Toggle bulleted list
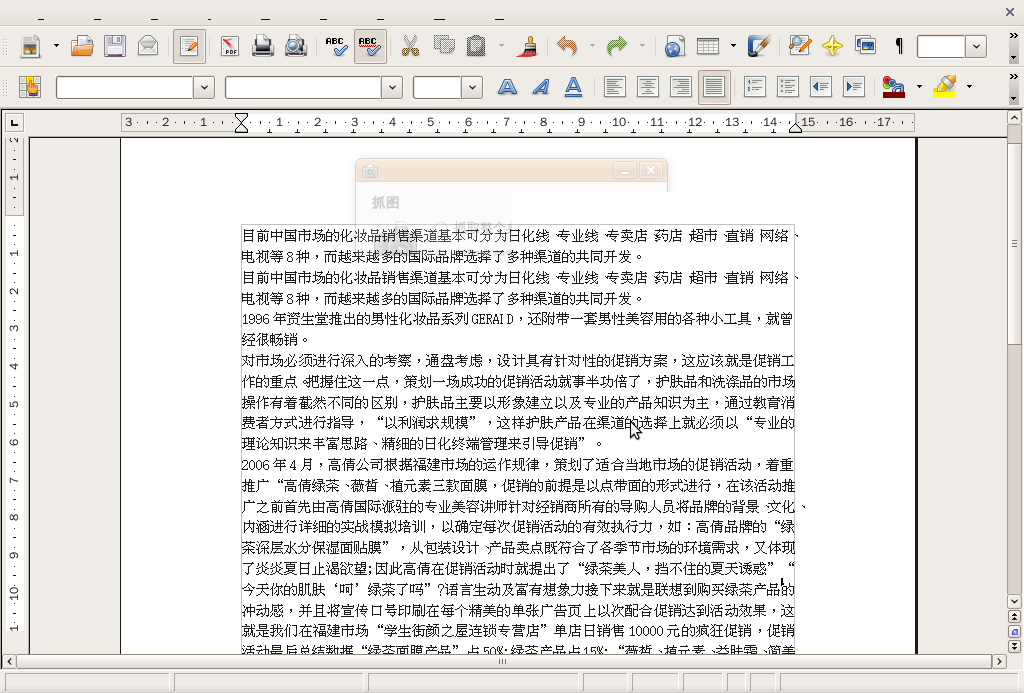The image size is (1024, 693). point(788,87)
